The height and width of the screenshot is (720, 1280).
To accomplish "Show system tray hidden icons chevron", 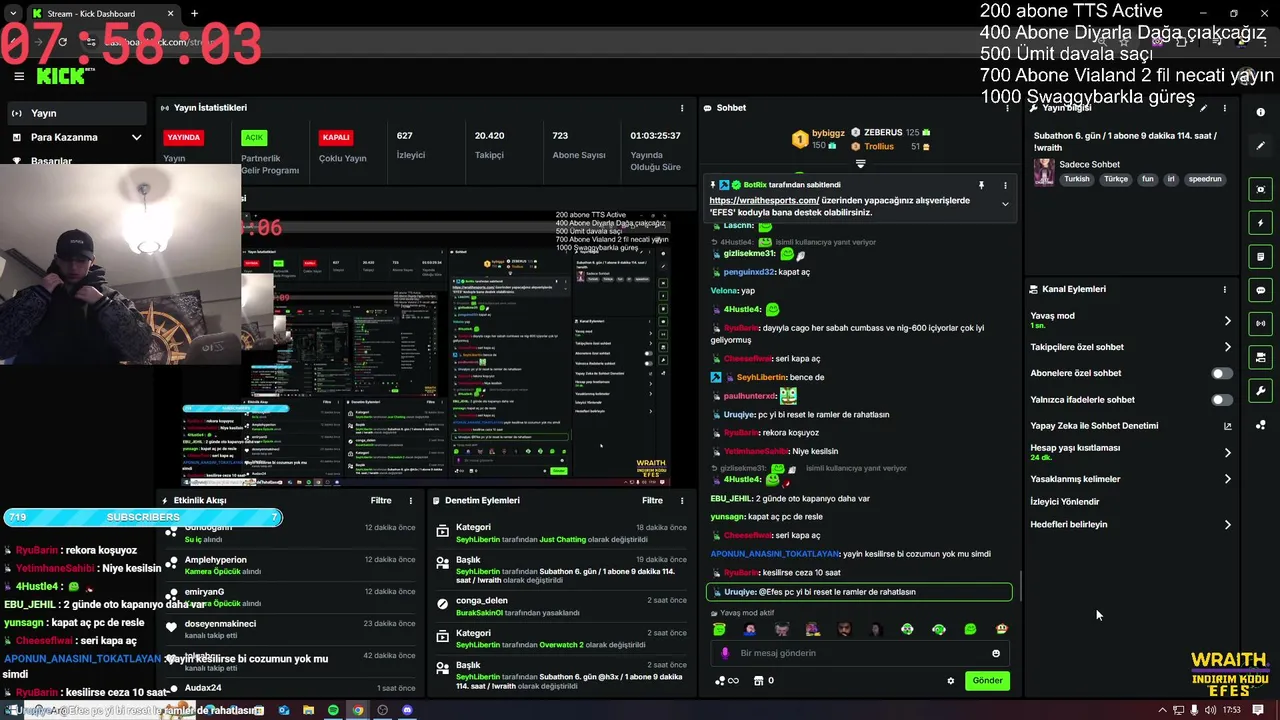I will coord(1162,710).
